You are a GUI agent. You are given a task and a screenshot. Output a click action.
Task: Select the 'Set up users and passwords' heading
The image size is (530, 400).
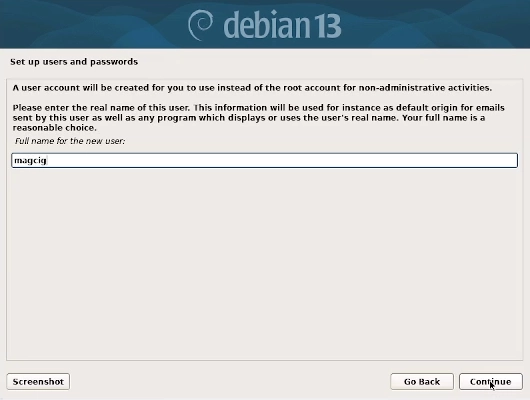[x=74, y=62]
